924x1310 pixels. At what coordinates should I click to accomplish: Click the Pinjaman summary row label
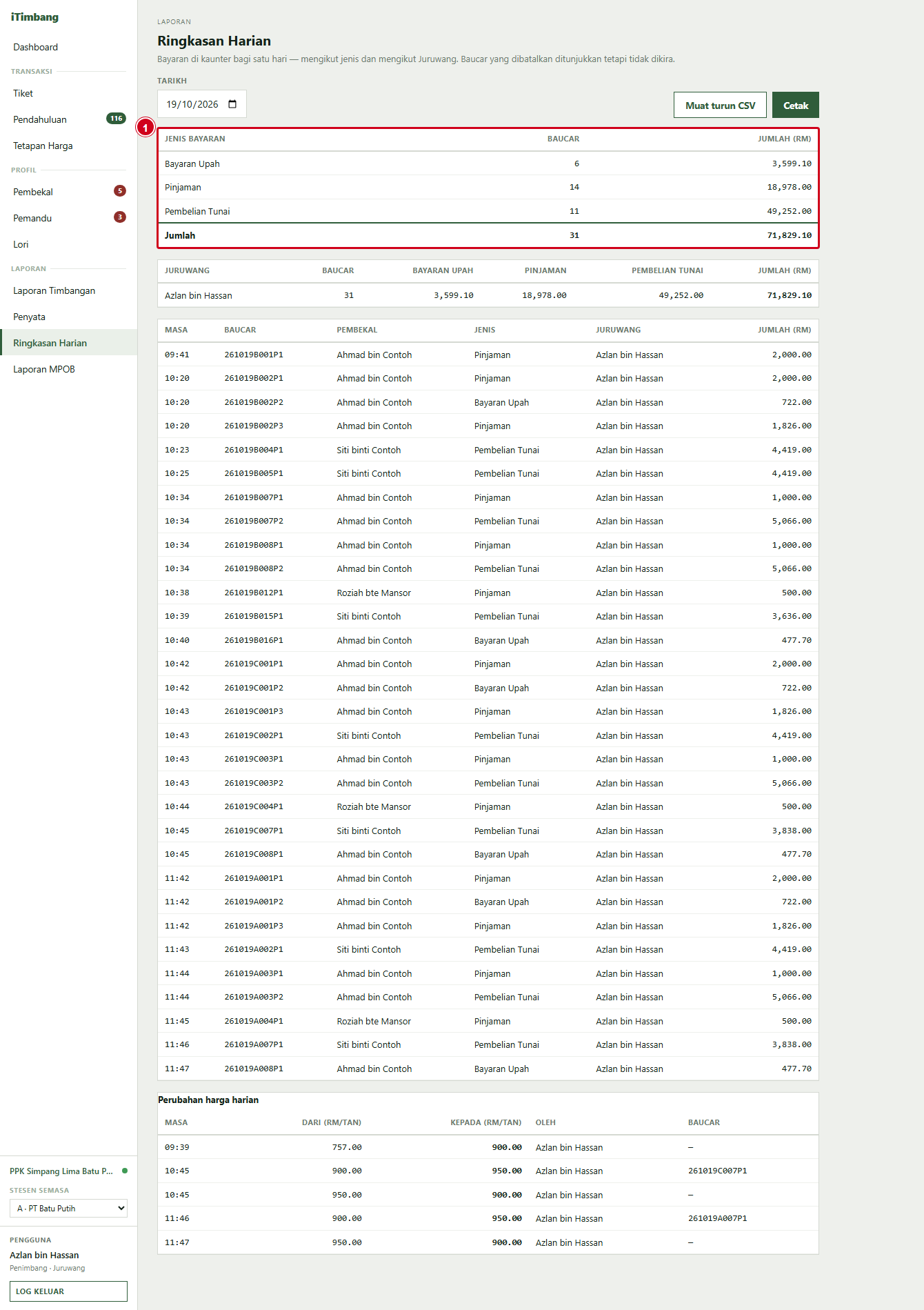183,187
